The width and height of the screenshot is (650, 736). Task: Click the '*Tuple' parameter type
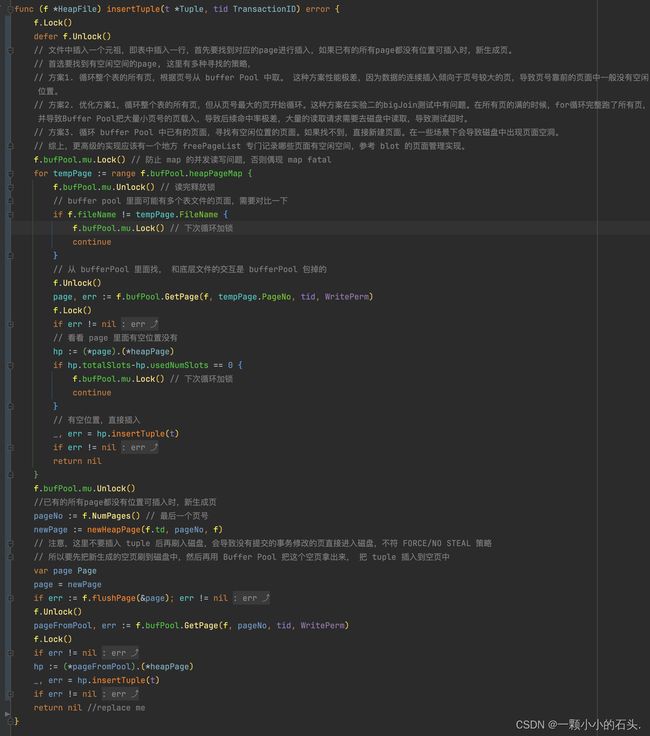pos(189,9)
